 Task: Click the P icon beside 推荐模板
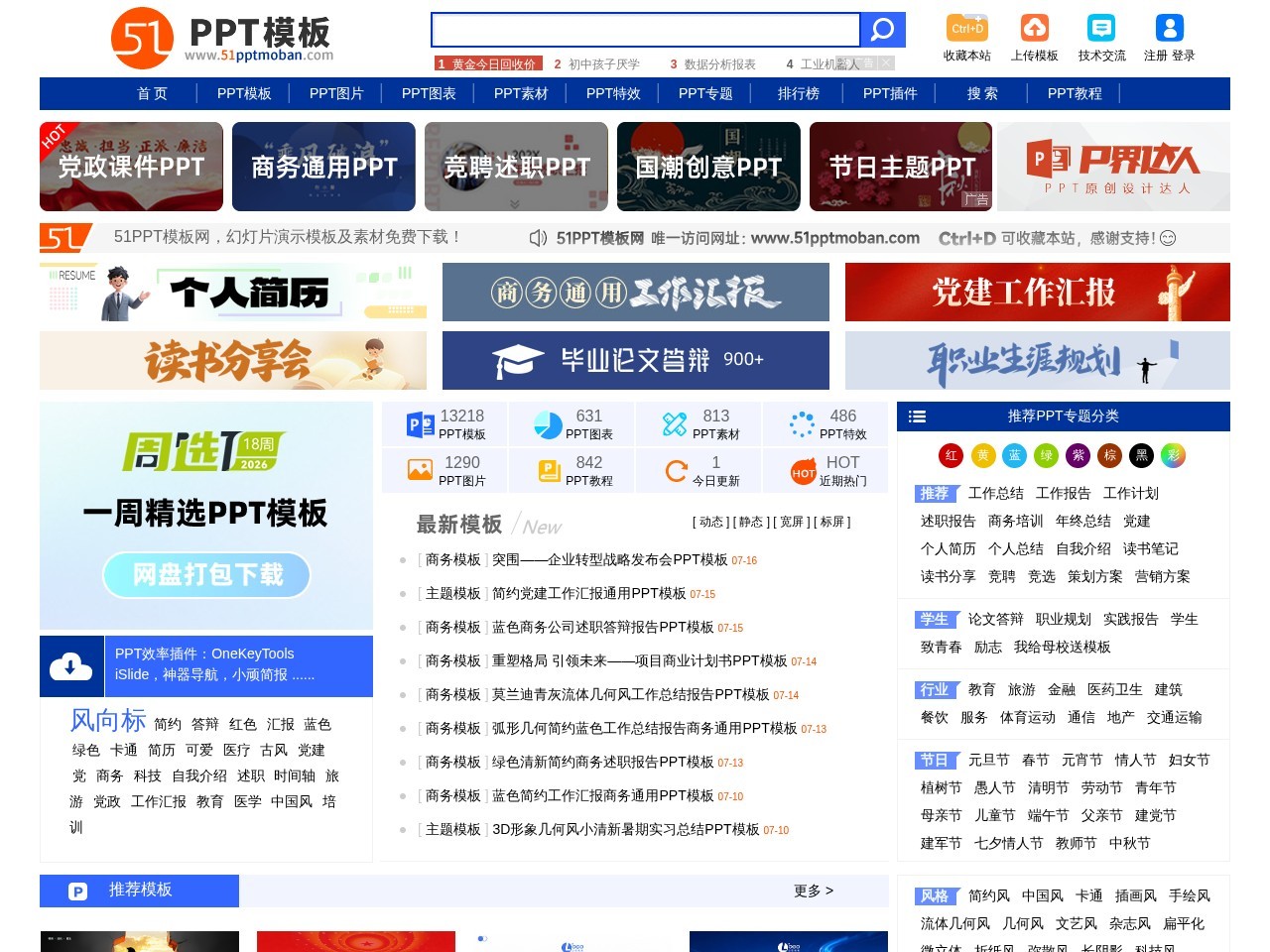pos(77,892)
